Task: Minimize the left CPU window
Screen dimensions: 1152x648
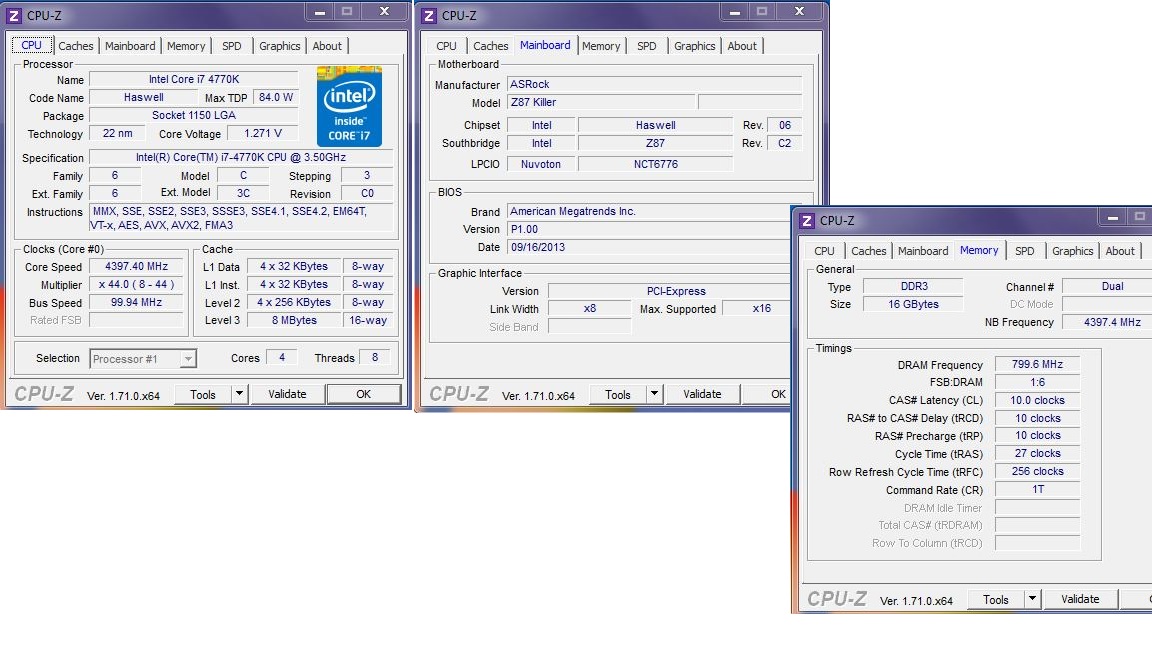Action: tap(320, 12)
